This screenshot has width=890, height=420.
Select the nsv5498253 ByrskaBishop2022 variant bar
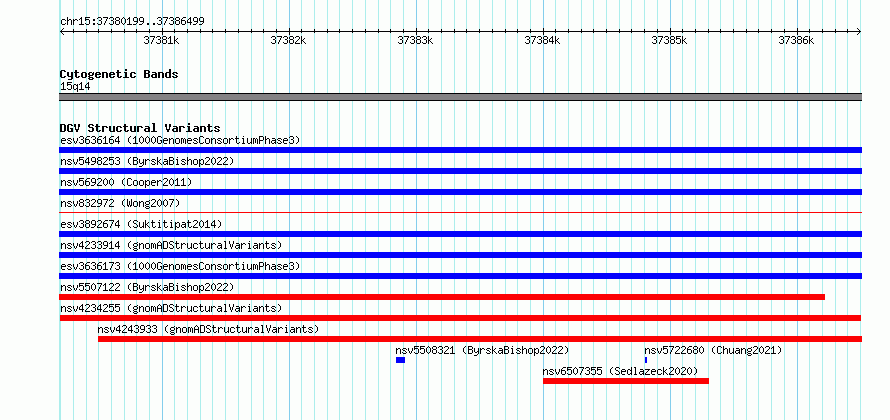click(460, 171)
